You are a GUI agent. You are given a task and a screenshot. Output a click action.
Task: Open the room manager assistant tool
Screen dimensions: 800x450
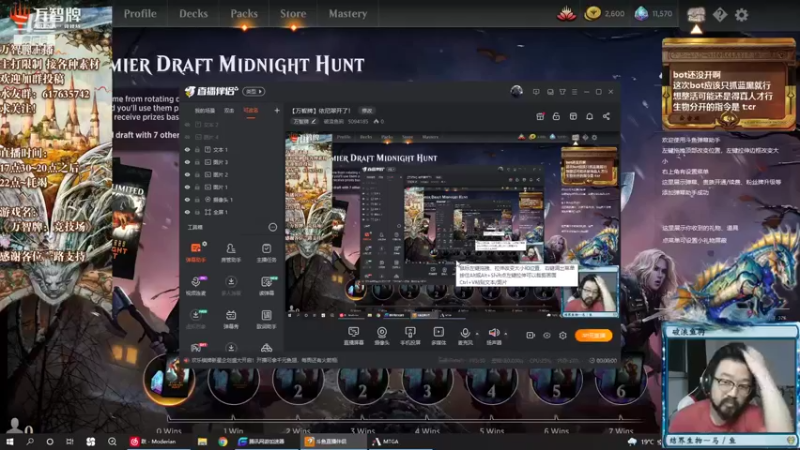[x=231, y=253]
